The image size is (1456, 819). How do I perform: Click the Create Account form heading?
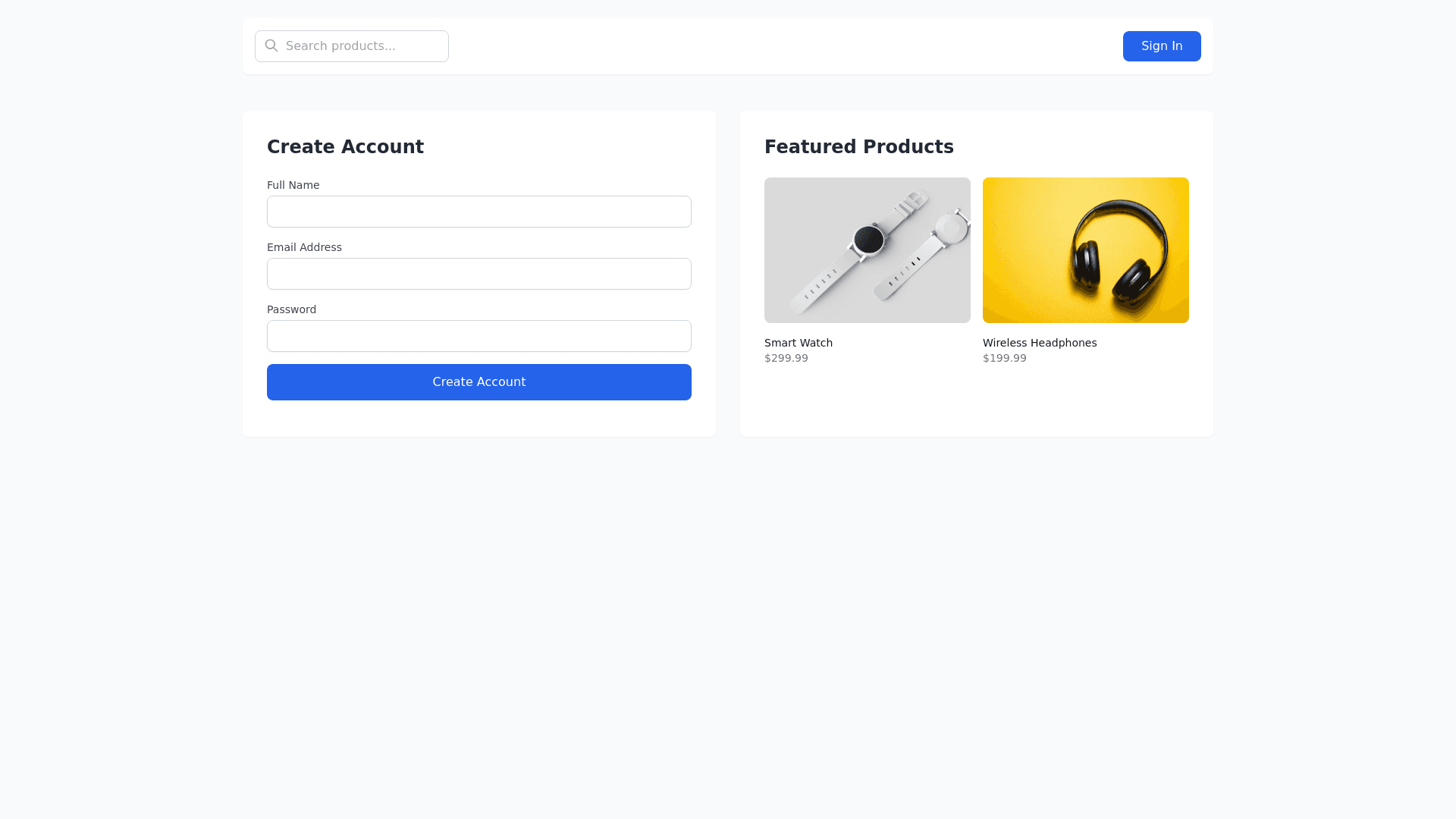point(345,147)
